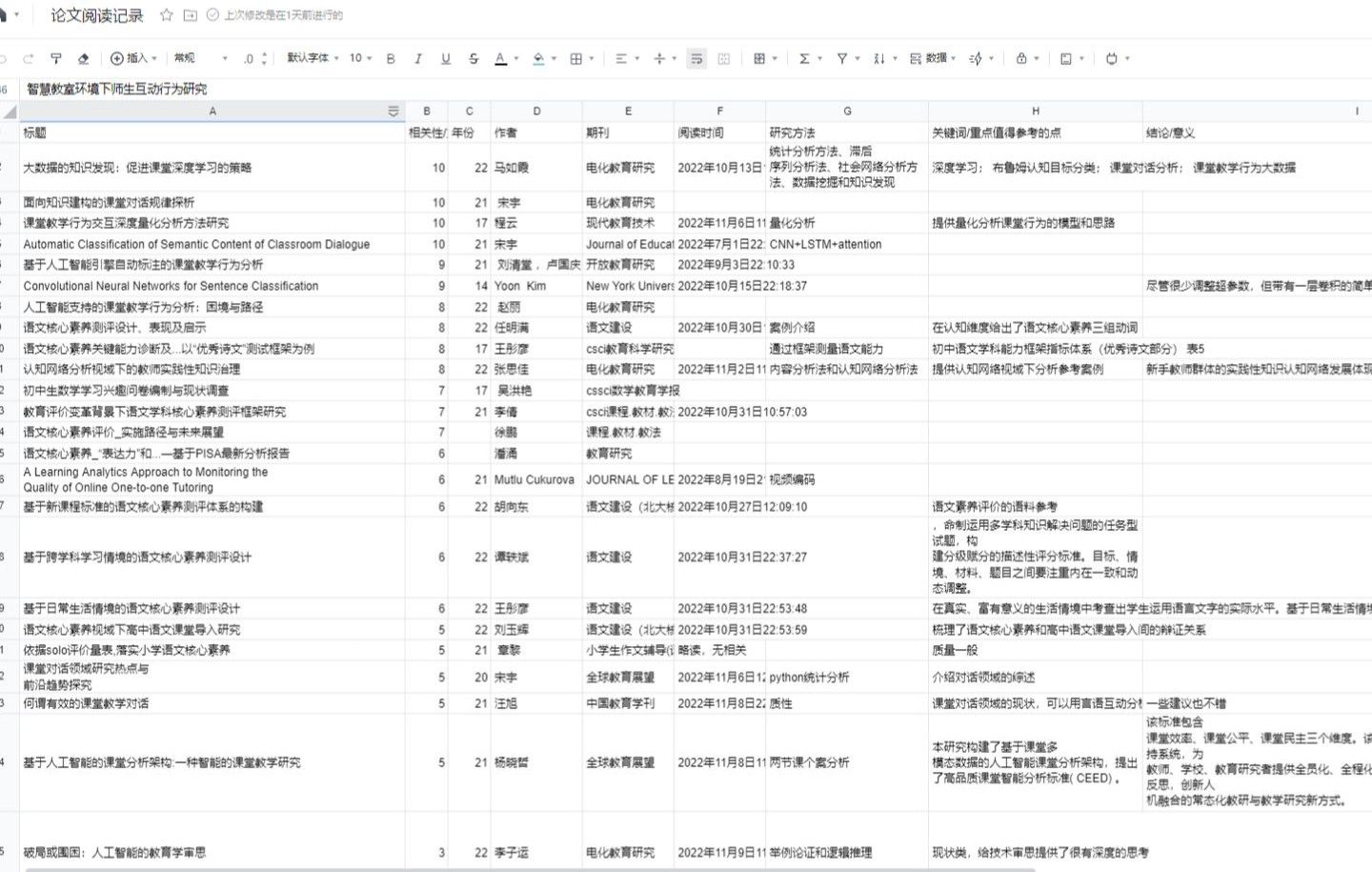This screenshot has height=872, width=1372.
Task: Toggle italic formatting
Action: click(x=417, y=58)
